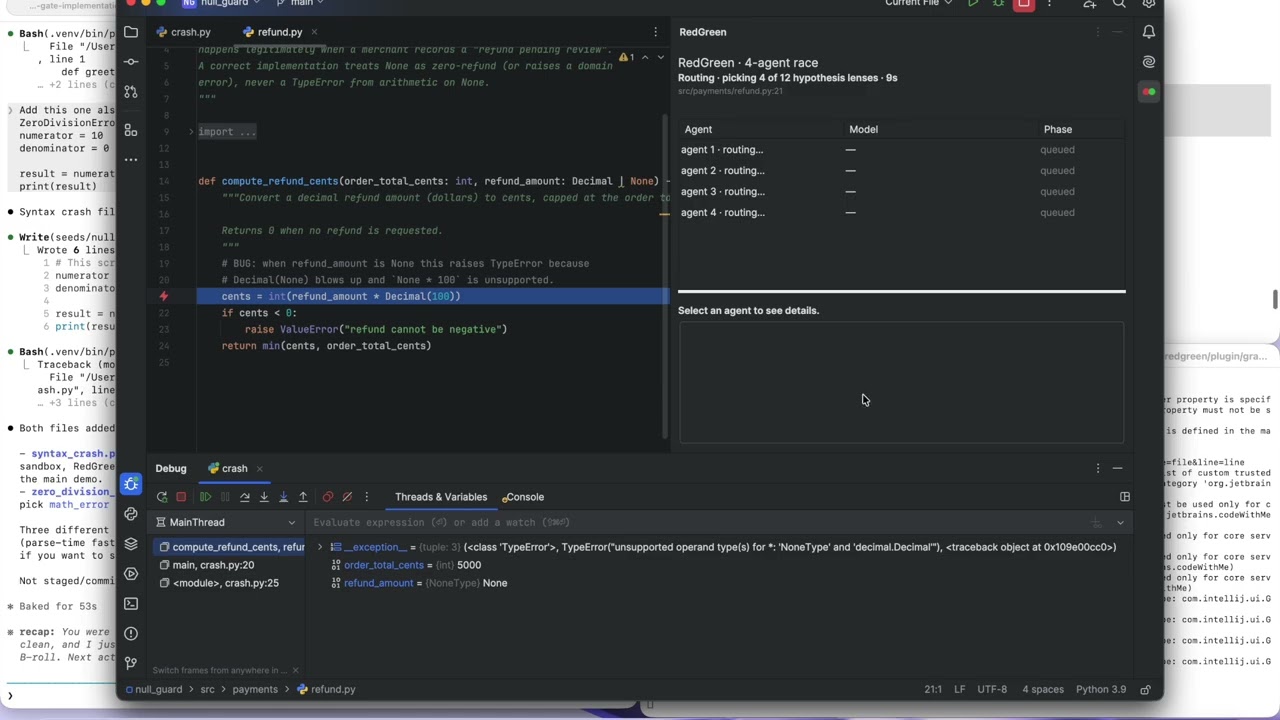
Task: Open the AI Assistant spiral icon
Action: (x=1149, y=62)
